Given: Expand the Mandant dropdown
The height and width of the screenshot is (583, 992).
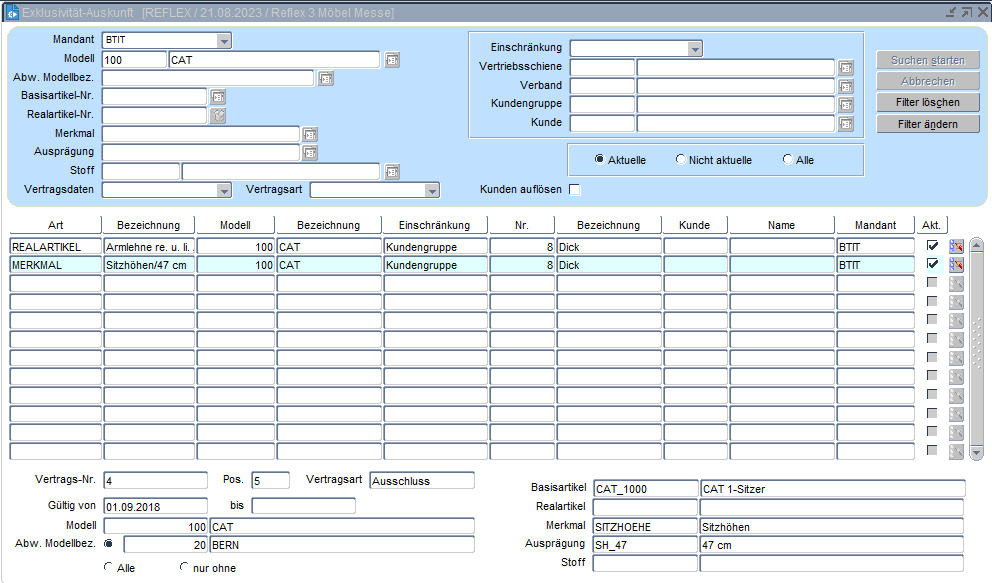Looking at the screenshot, I should (224, 41).
